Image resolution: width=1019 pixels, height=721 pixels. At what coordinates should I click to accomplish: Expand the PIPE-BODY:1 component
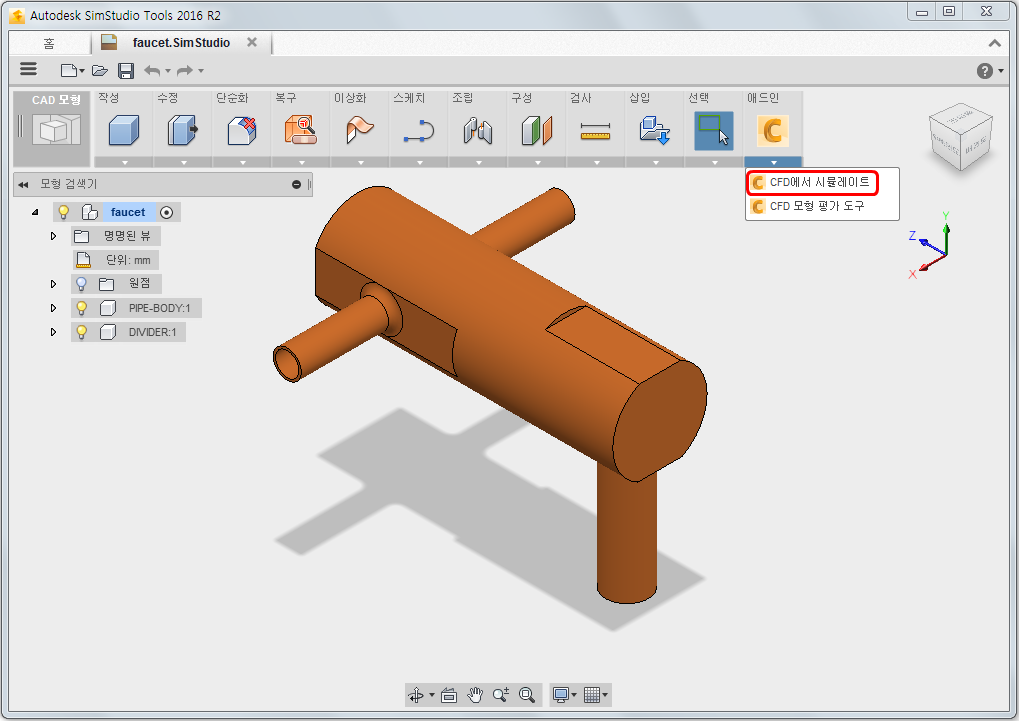coord(53,308)
